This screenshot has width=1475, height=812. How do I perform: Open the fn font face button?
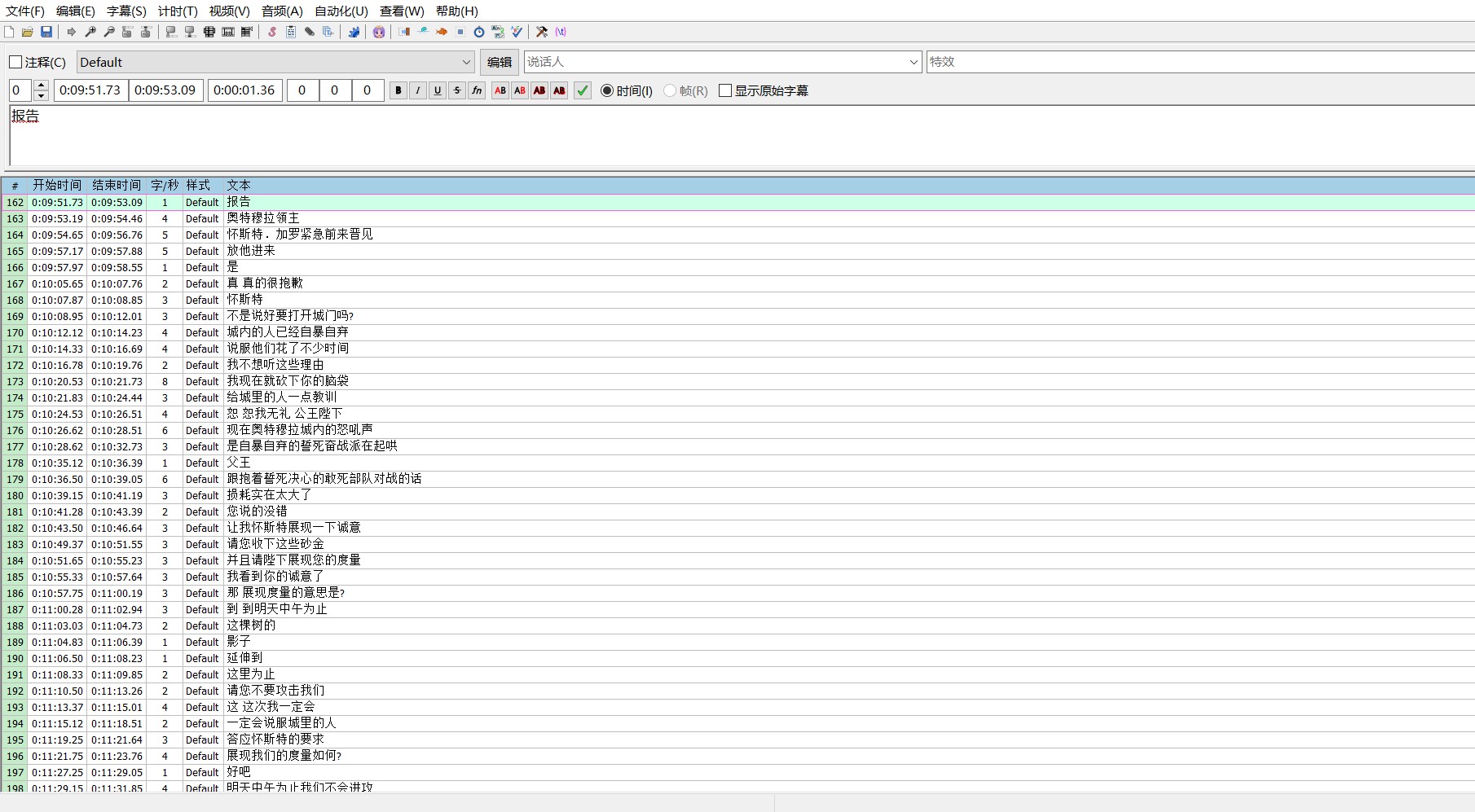click(477, 90)
